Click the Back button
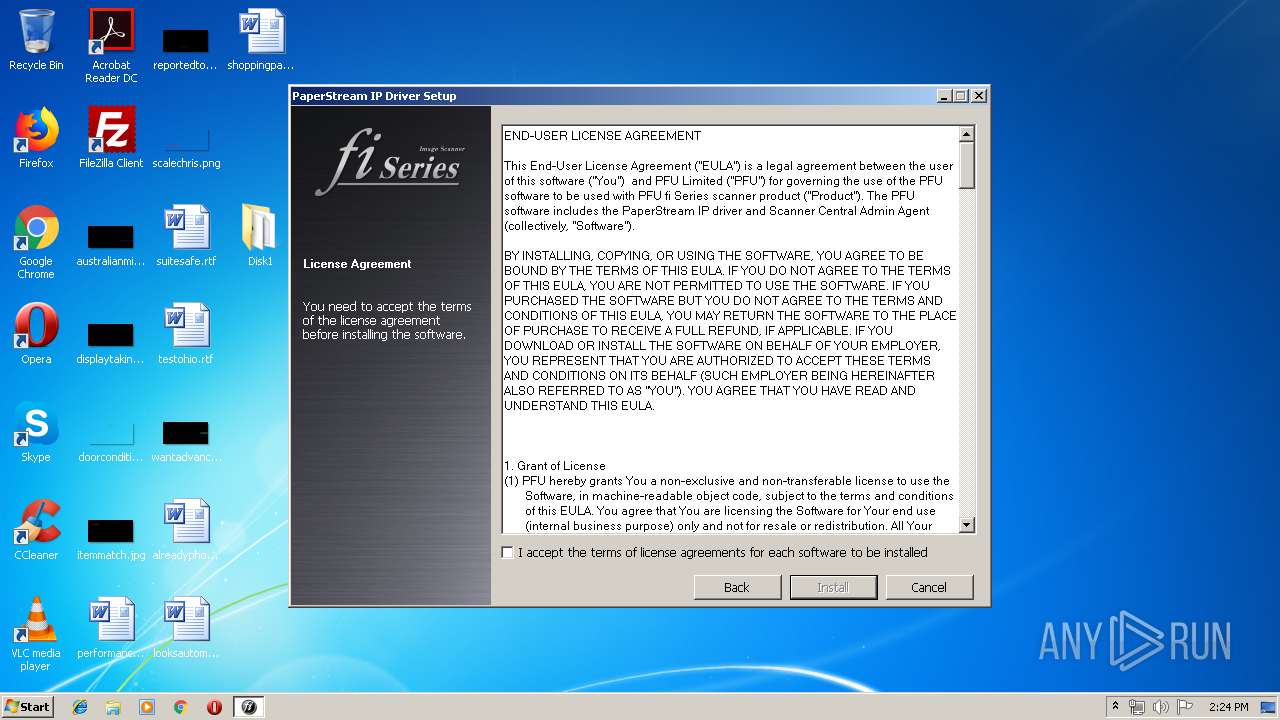The image size is (1280, 720). [x=736, y=587]
